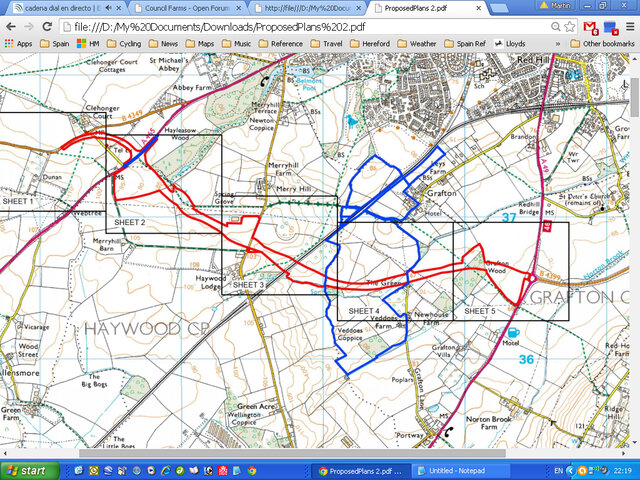Open the Apps shortcut in bookmarks bar
This screenshot has height=480, width=640.
point(17,44)
